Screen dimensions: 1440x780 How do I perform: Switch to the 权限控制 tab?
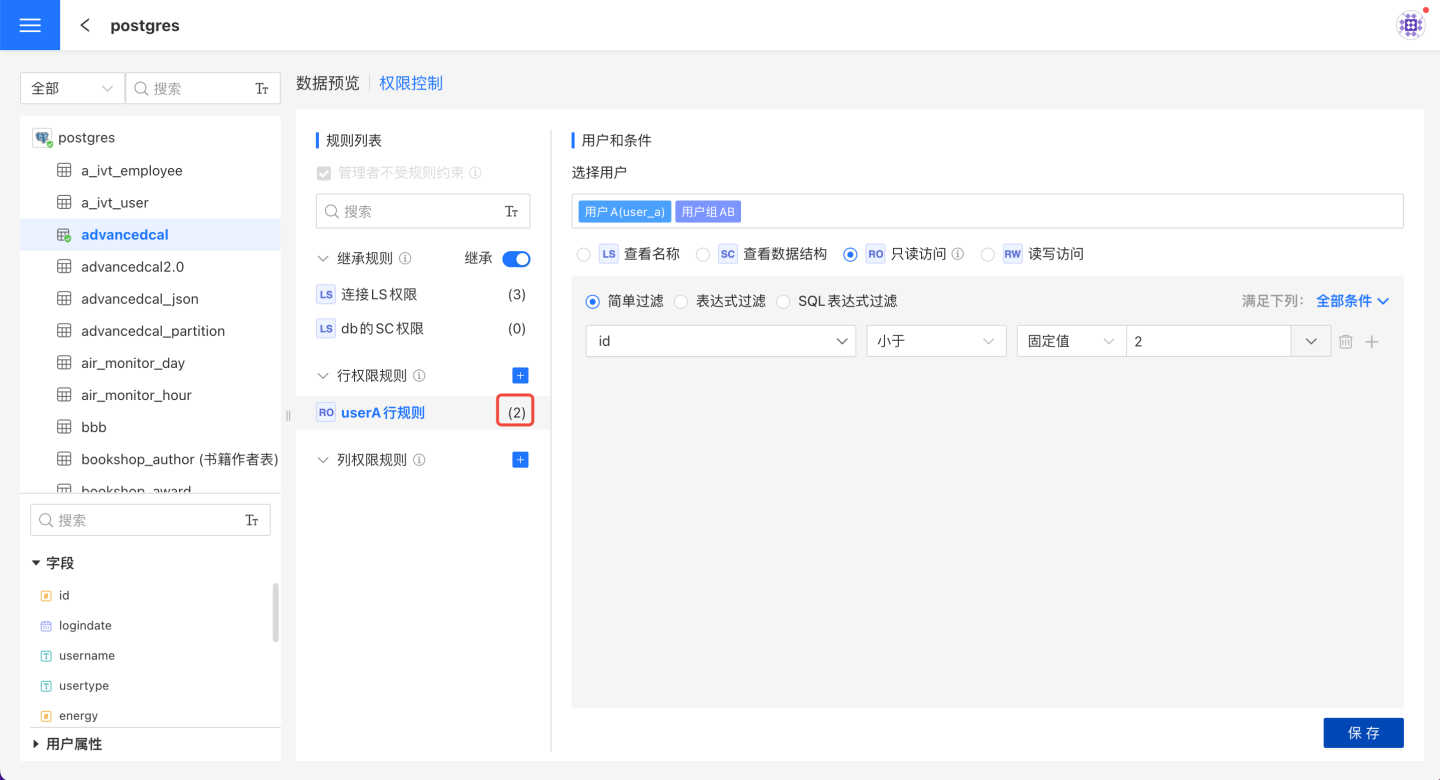tap(411, 83)
